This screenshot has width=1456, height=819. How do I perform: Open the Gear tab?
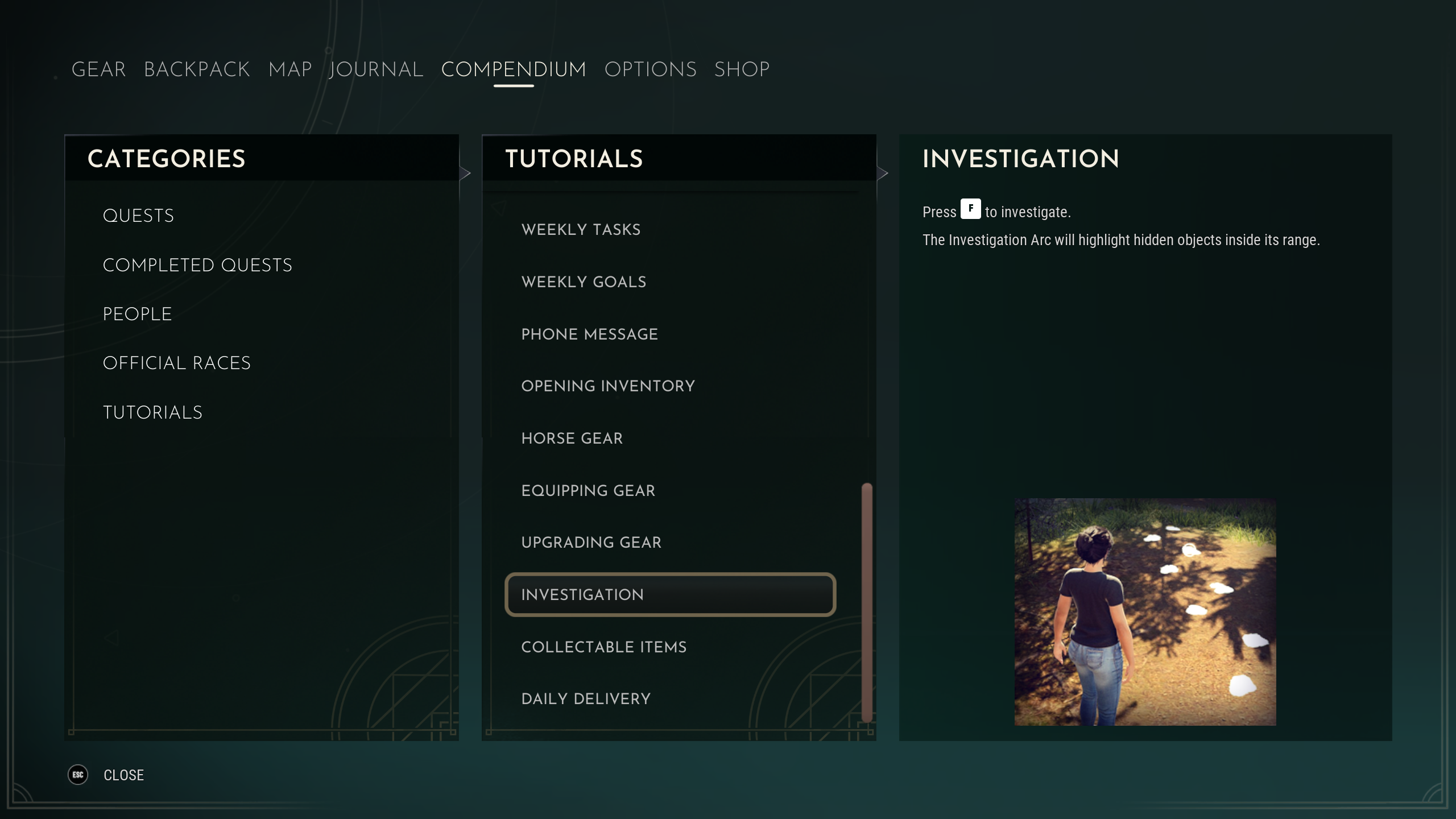pyautogui.click(x=98, y=69)
